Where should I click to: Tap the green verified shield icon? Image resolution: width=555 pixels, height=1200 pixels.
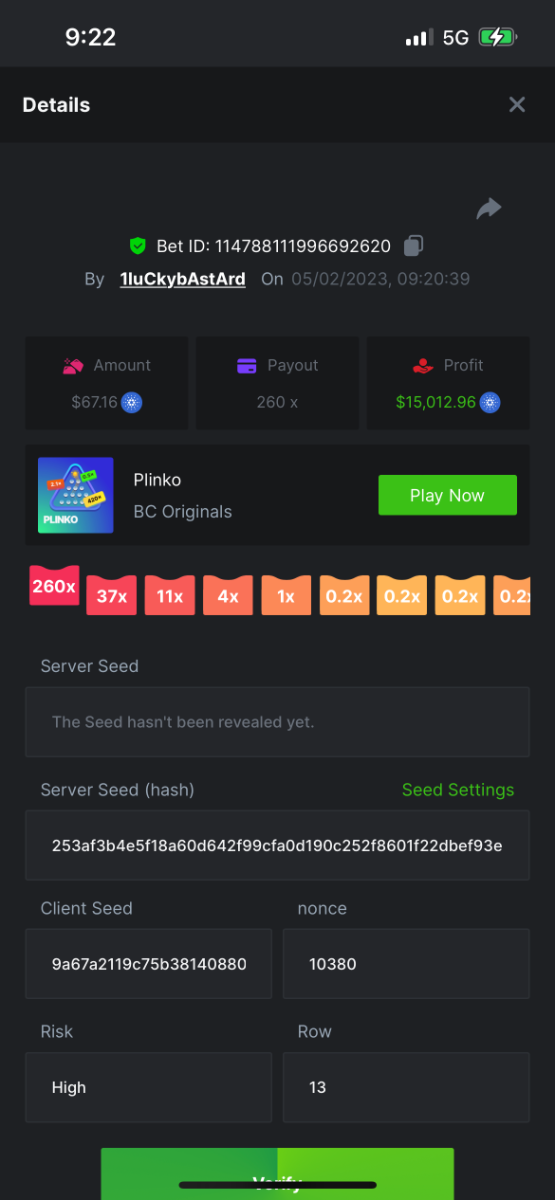click(x=138, y=246)
